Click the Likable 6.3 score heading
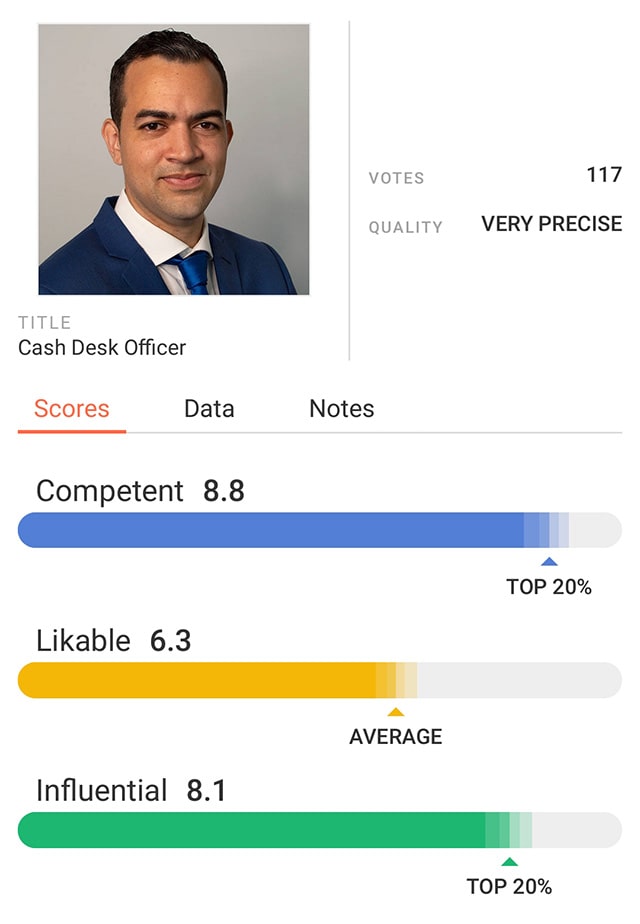 click(x=113, y=641)
